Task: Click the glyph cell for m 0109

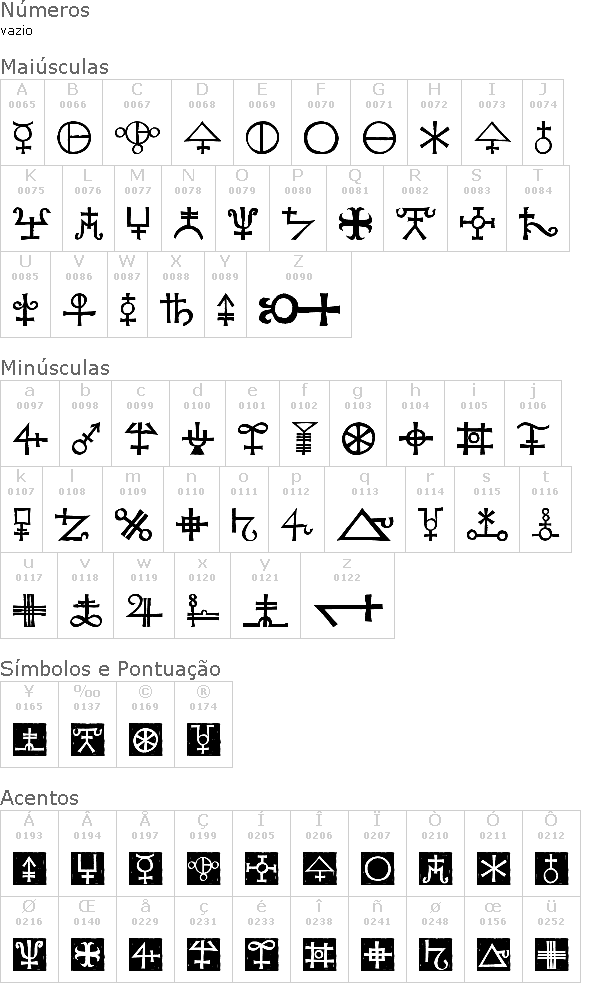Action: point(134,510)
